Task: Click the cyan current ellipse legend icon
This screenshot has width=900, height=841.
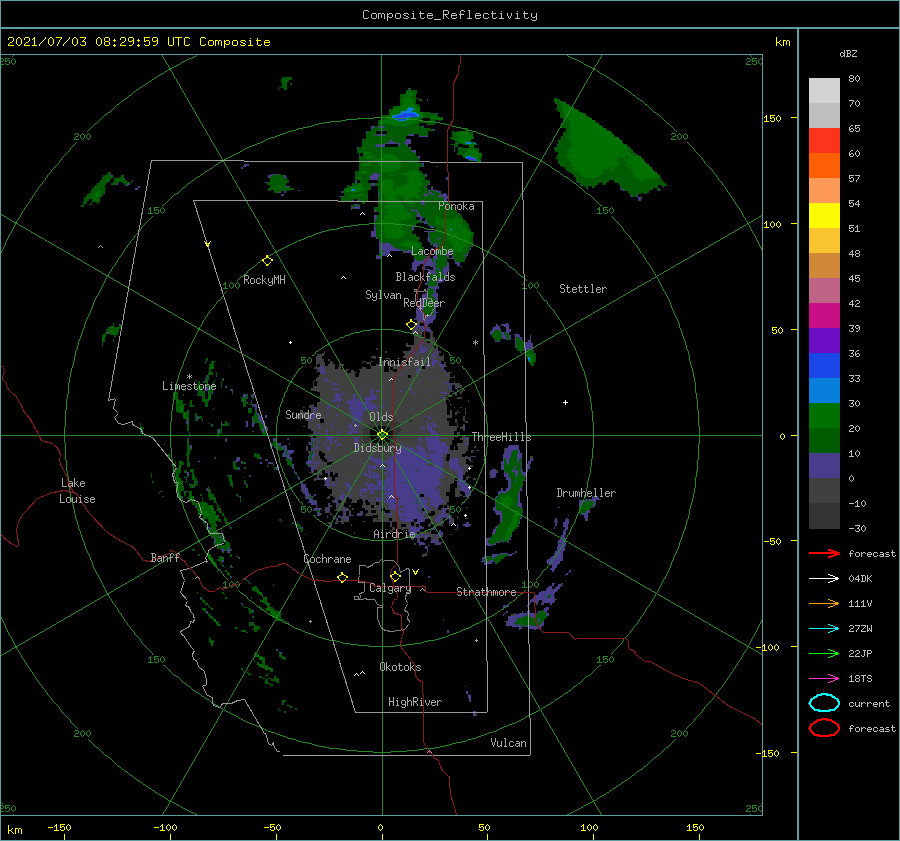Action: 824,703
